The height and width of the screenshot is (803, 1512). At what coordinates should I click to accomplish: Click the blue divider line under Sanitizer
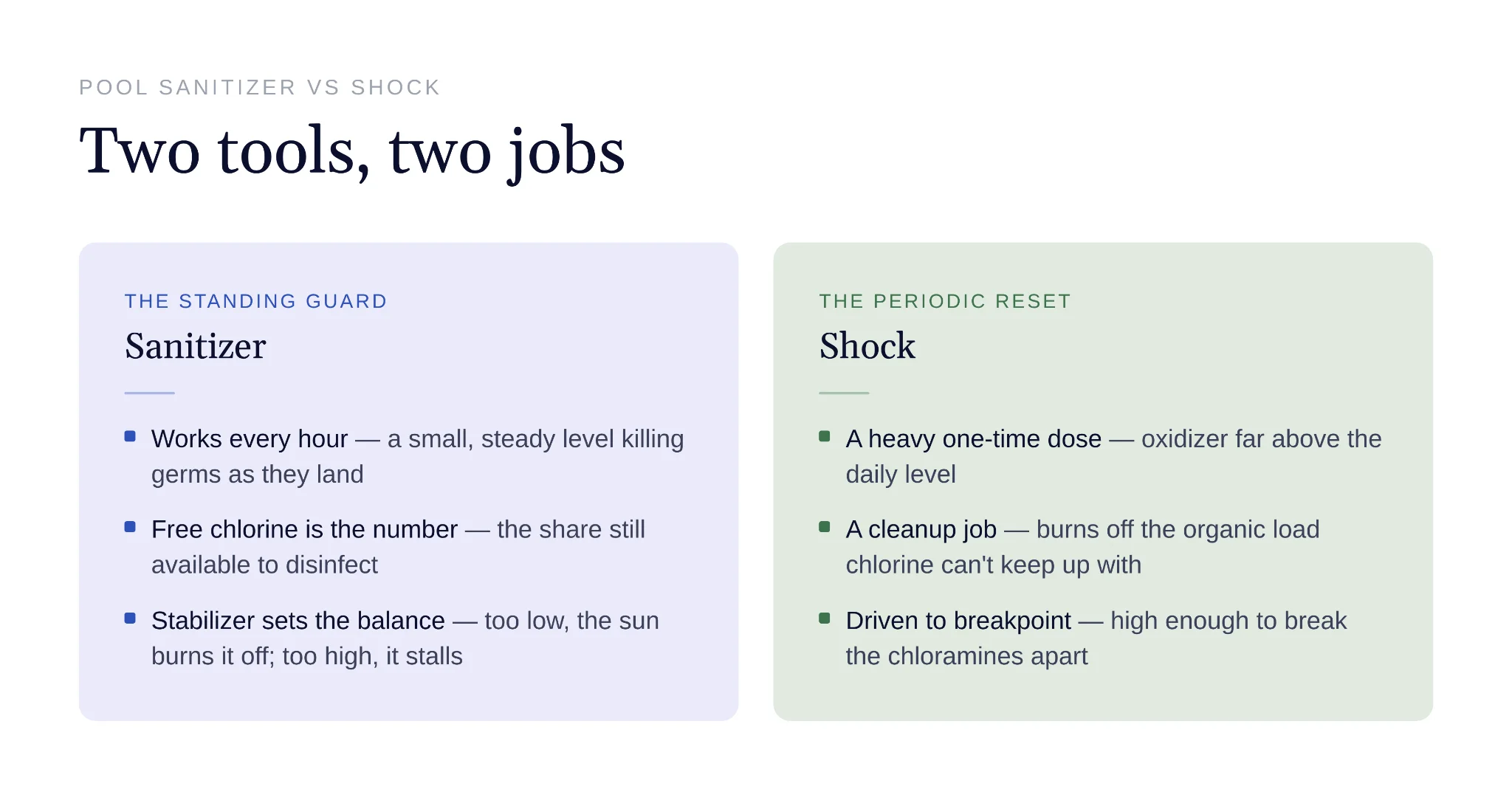150,393
